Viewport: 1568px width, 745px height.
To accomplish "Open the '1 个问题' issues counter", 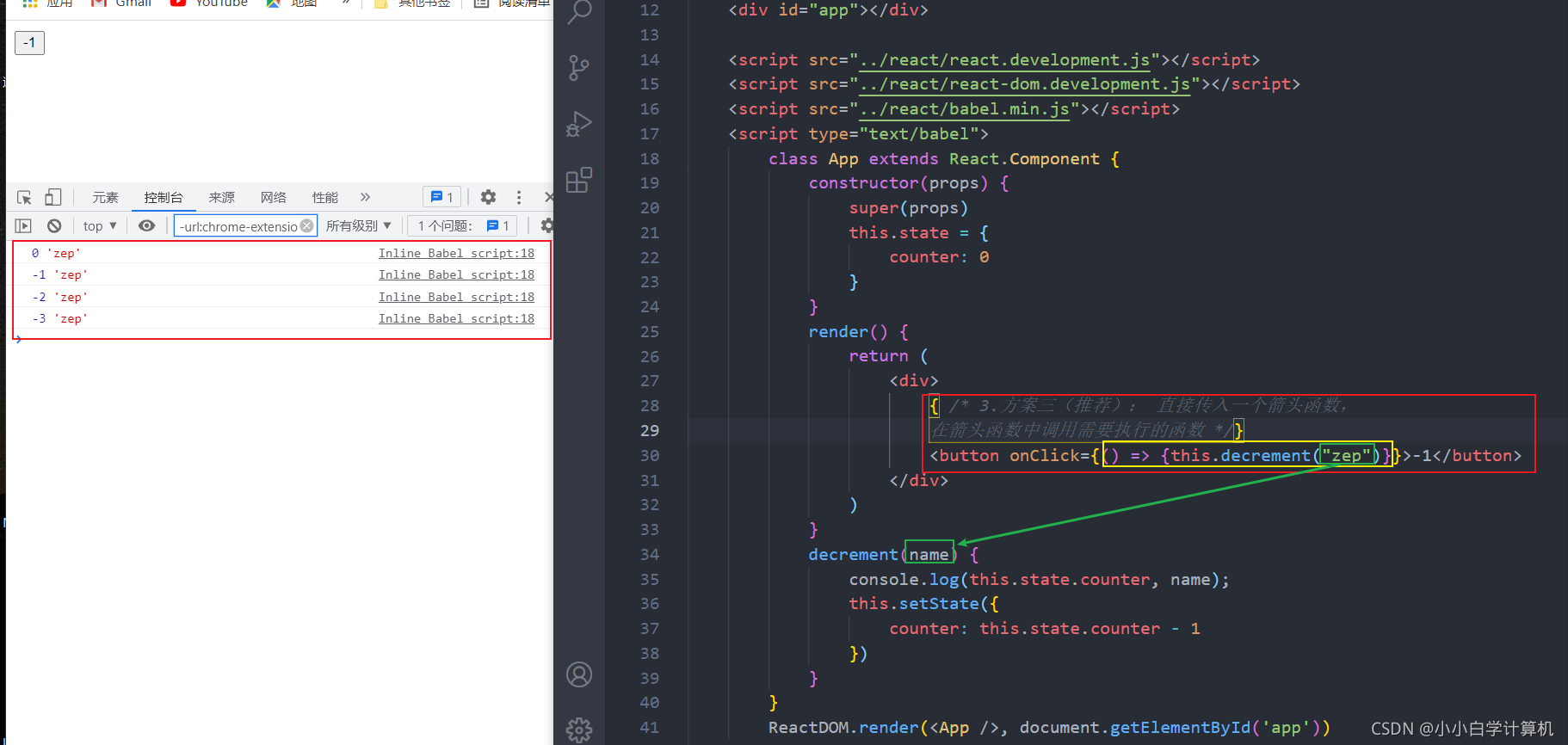I will [x=463, y=225].
